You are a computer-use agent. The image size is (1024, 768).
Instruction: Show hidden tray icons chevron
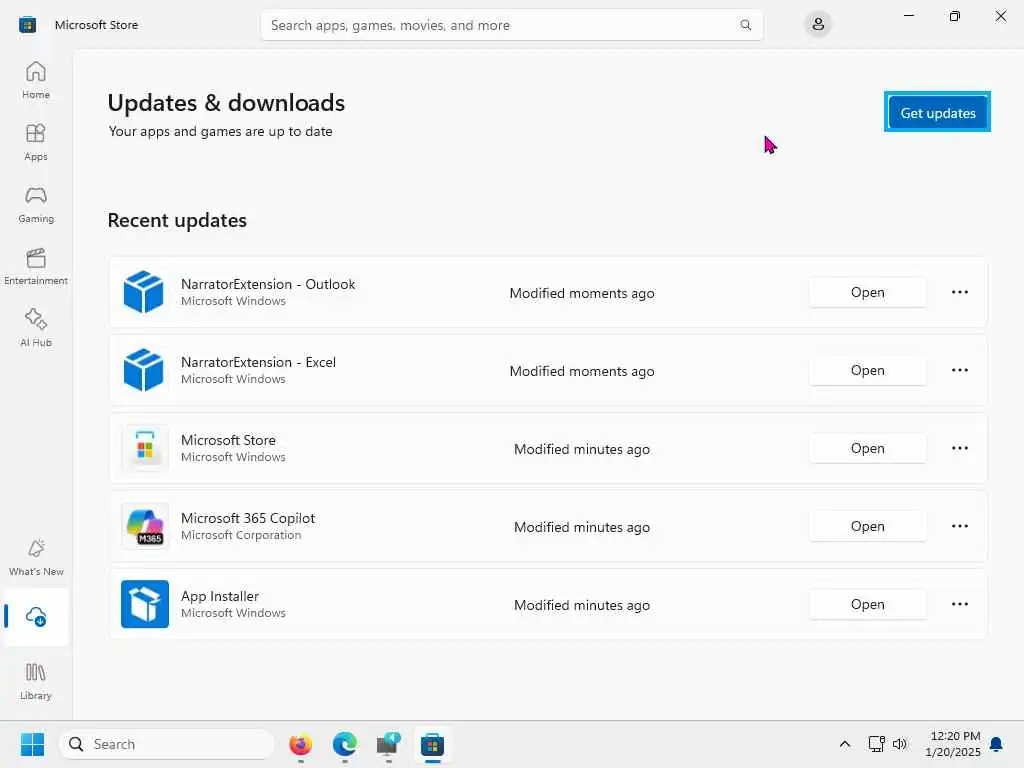point(844,744)
